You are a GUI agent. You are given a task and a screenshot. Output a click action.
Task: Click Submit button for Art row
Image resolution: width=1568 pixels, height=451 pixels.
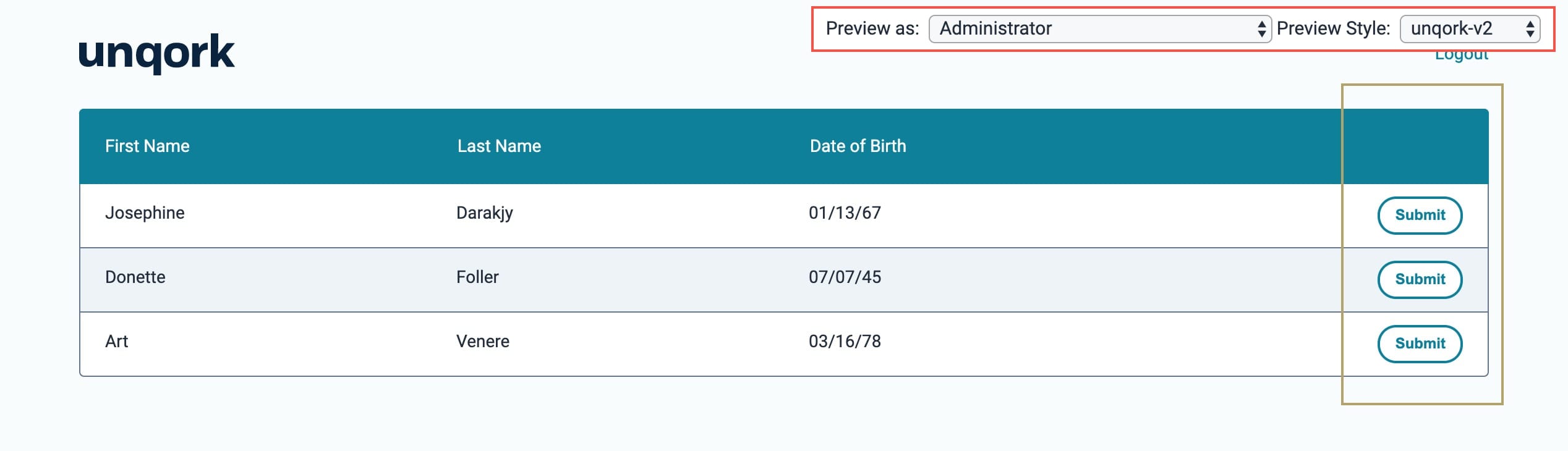click(x=1420, y=344)
